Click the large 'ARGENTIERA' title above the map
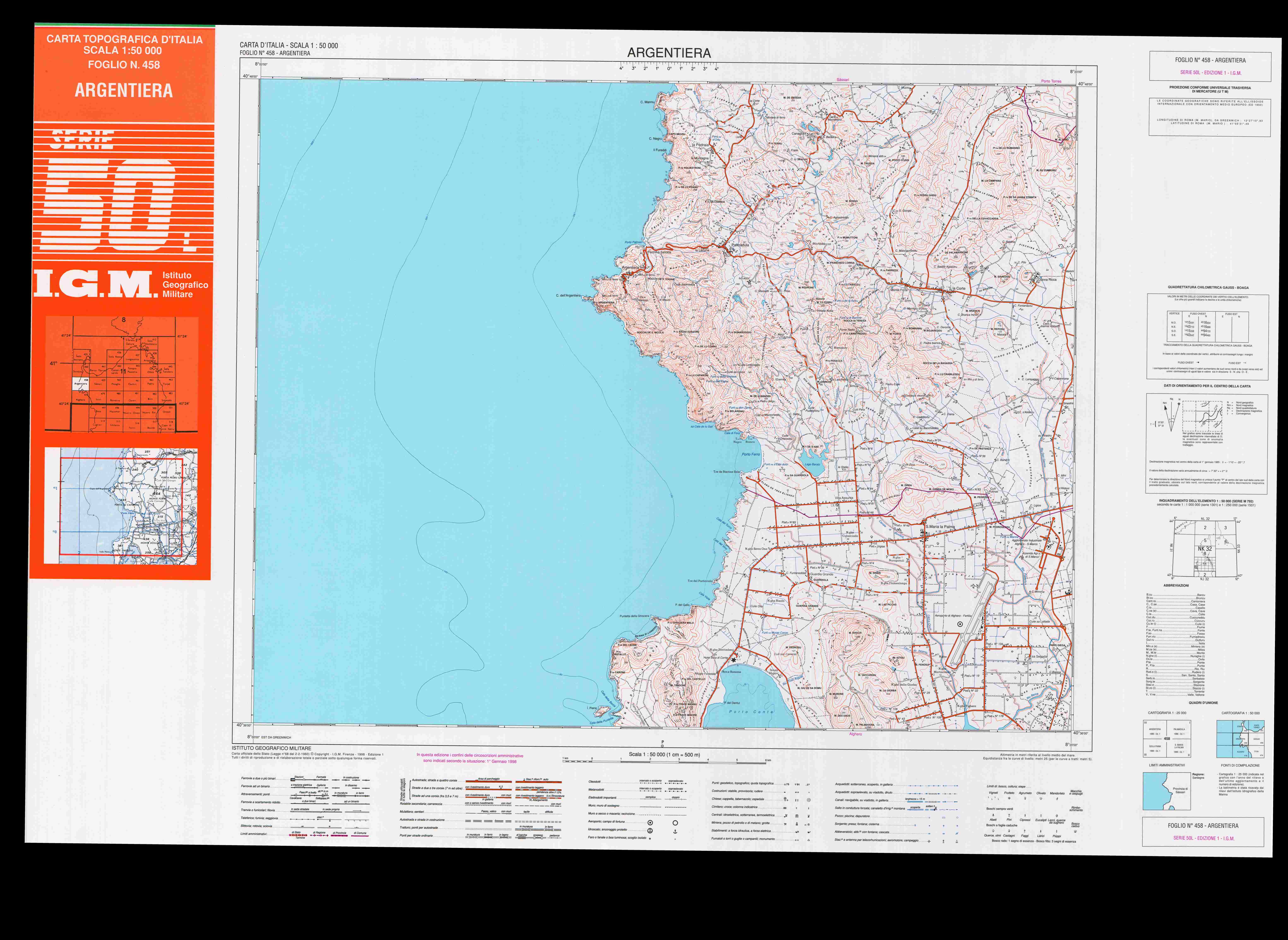This screenshot has width=1288, height=940. click(x=669, y=53)
